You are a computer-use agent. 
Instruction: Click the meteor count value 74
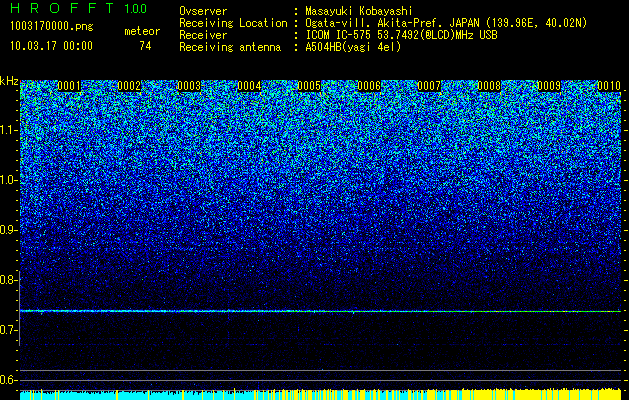145,46
